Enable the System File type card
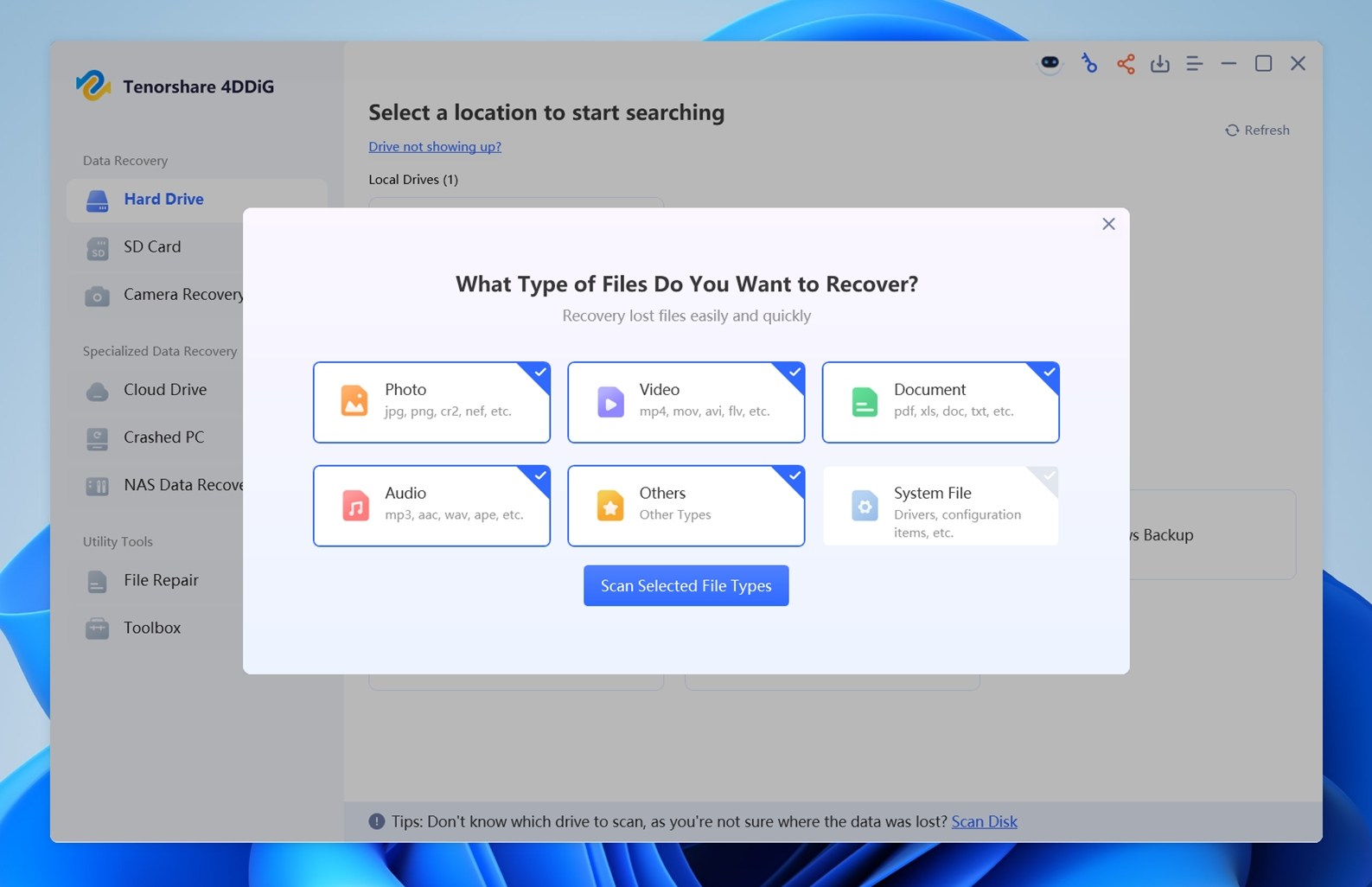 pyautogui.click(x=941, y=506)
